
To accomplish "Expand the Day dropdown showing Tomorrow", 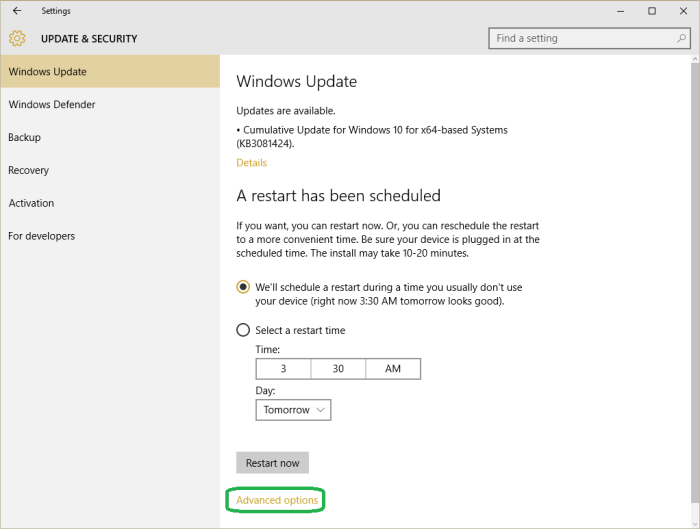I will (293, 410).
